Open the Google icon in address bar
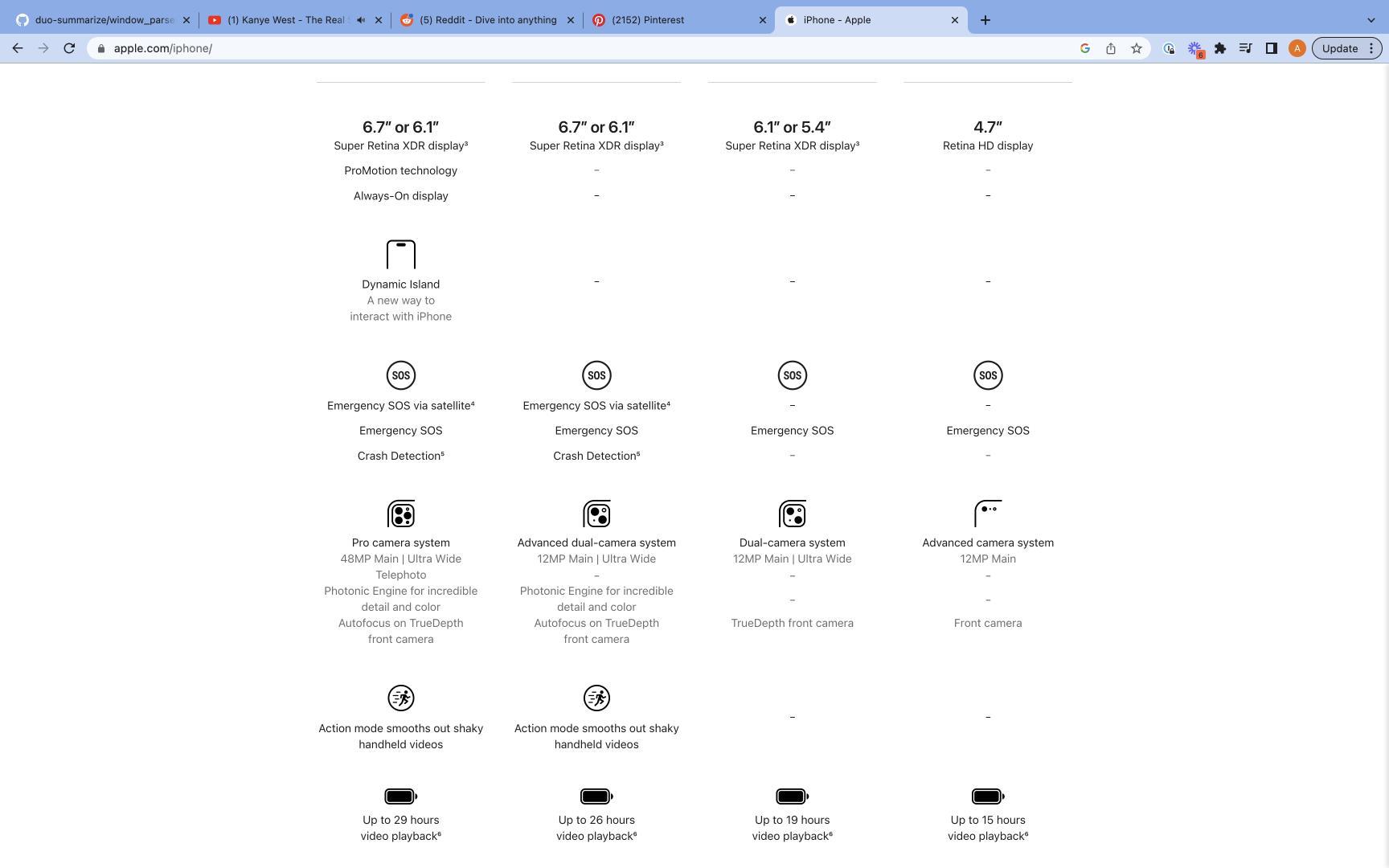The width and height of the screenshot is (1389, 868). 1084,48
